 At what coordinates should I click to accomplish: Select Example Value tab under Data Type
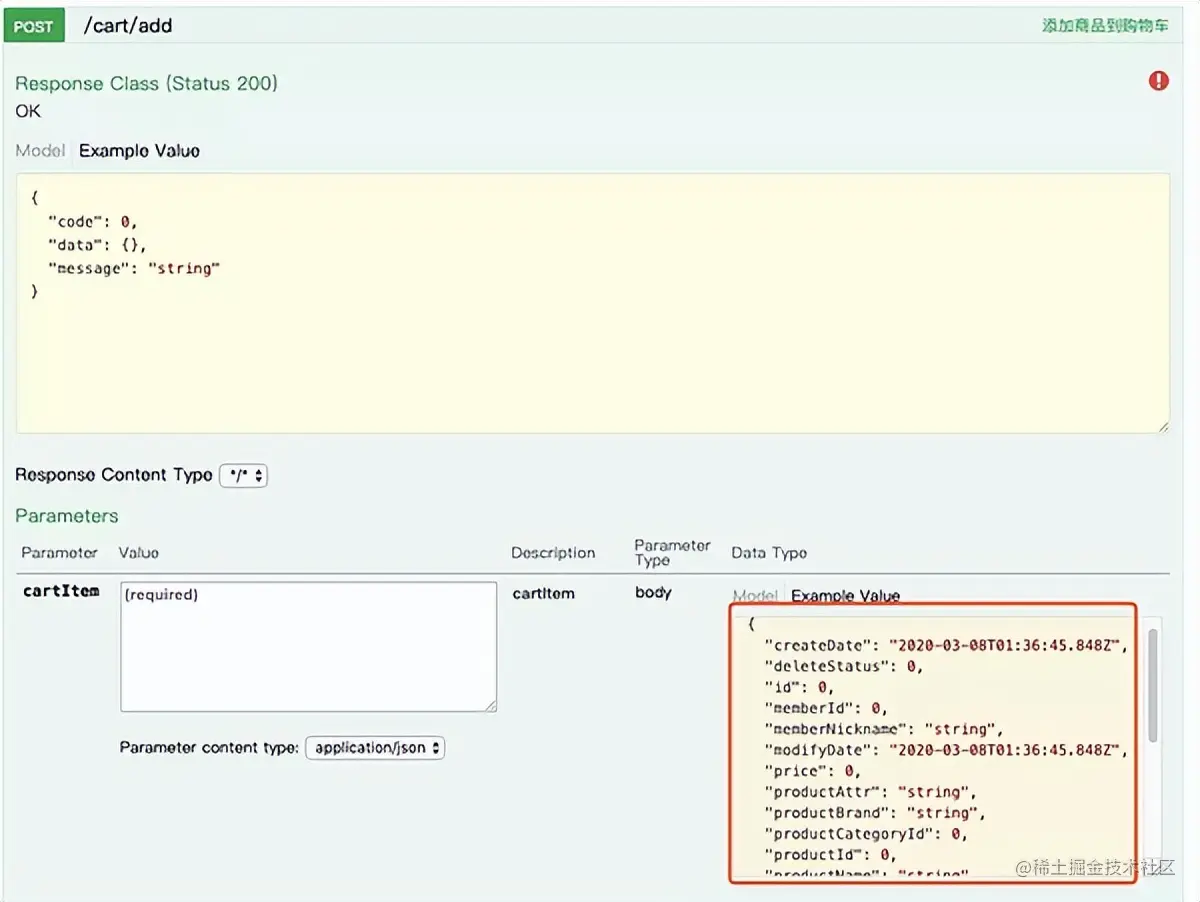[x=846, y=596]
